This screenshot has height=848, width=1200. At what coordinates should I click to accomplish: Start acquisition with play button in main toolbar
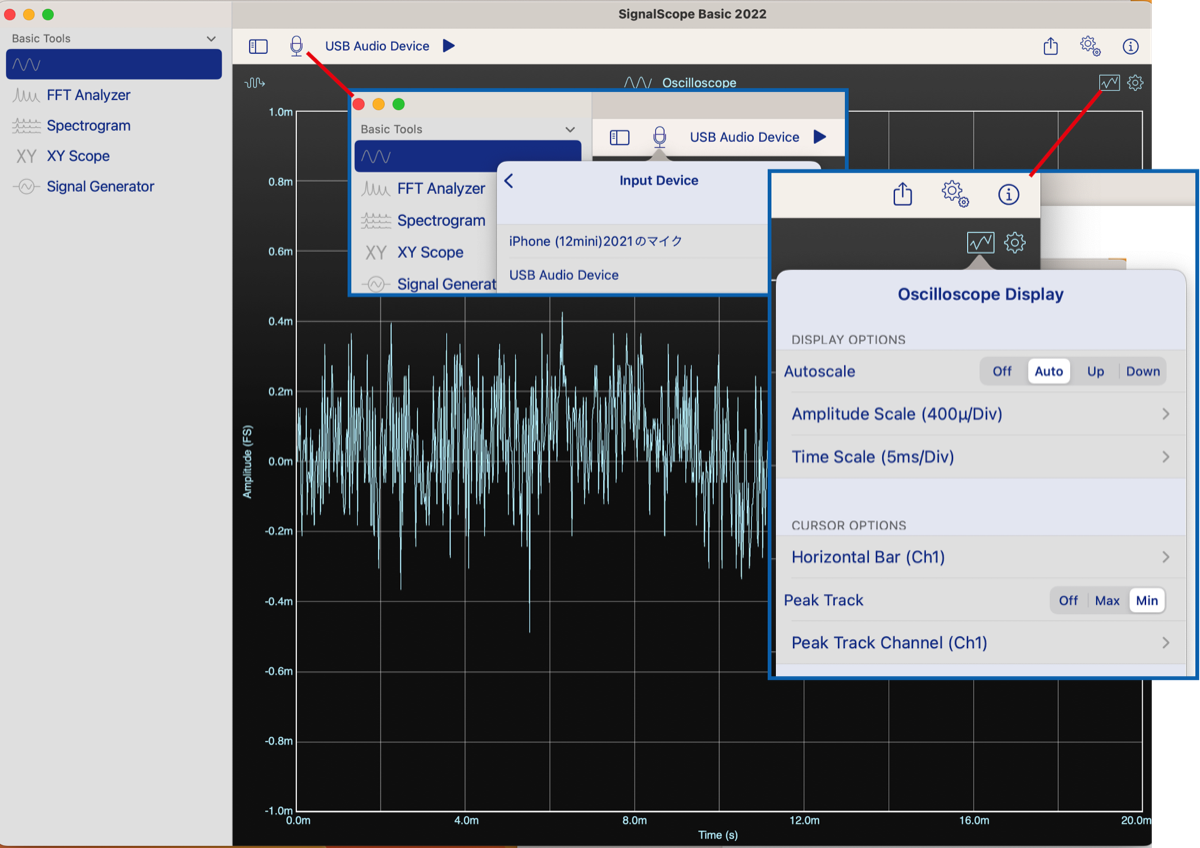449,46
